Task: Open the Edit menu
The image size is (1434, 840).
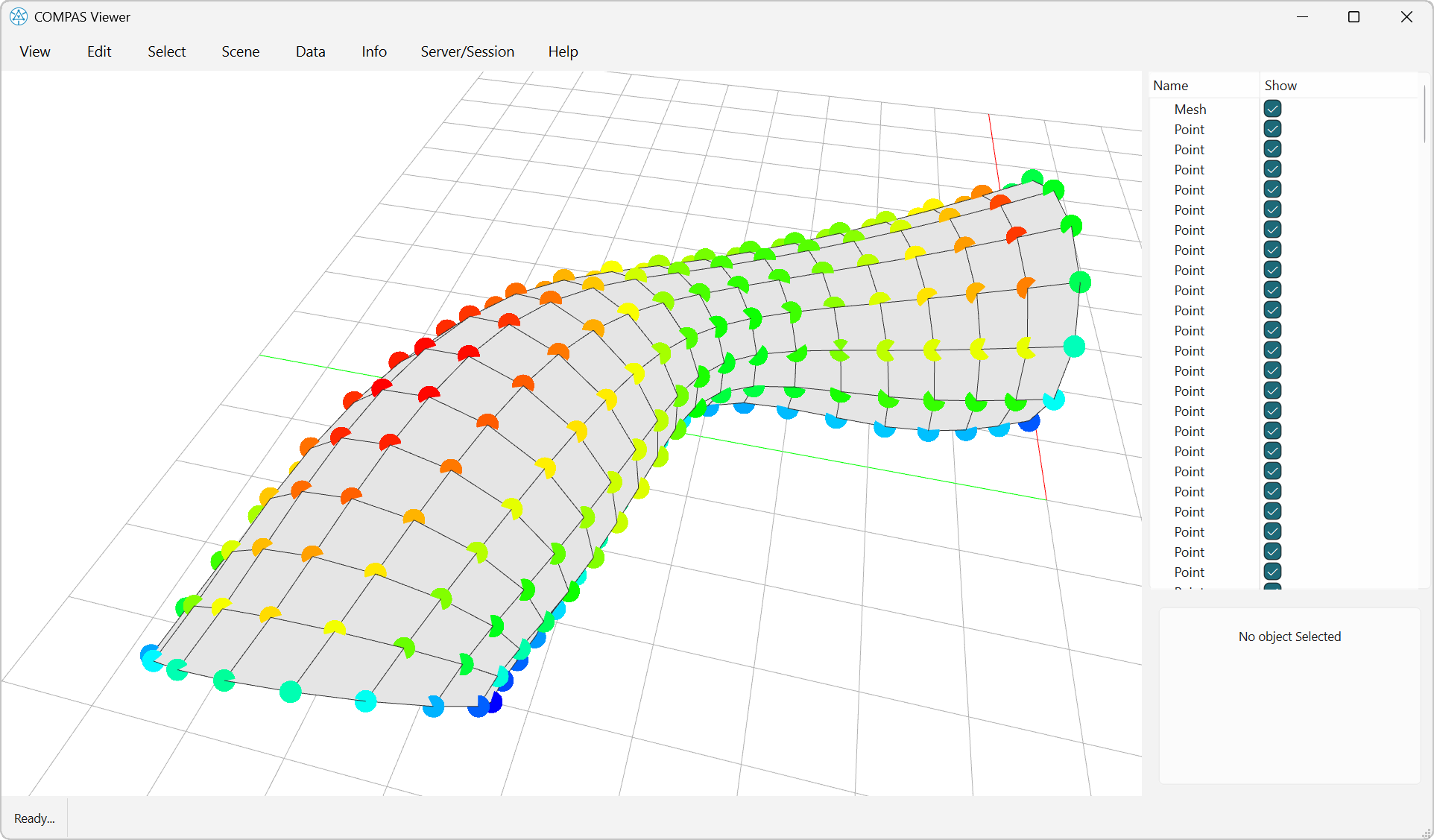Action: 98,51
